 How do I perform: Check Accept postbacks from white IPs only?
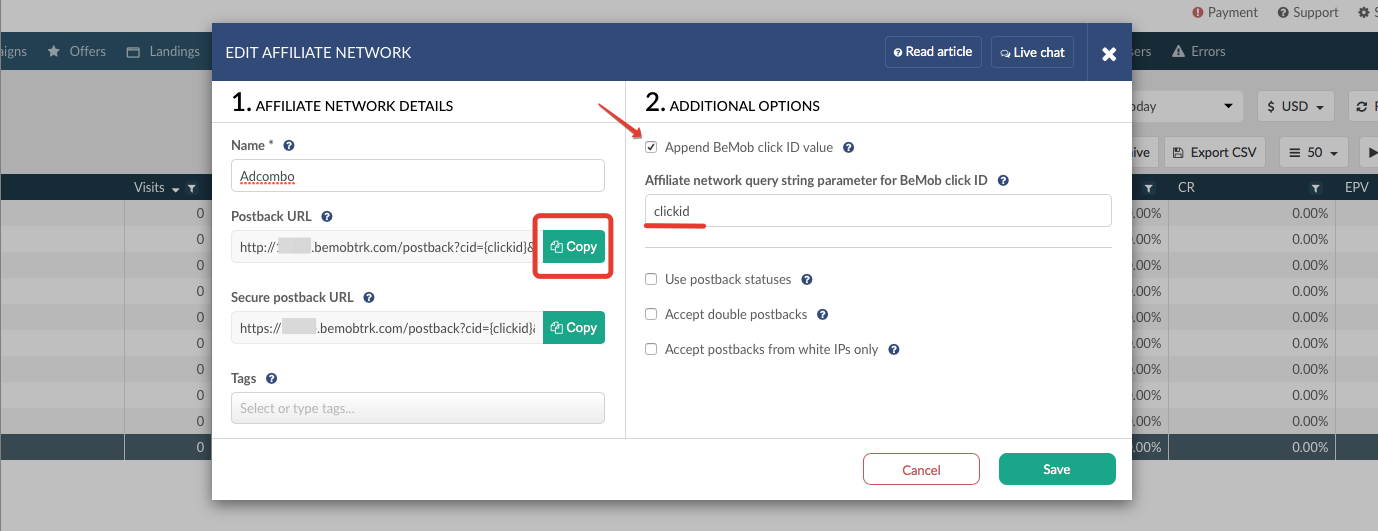pos(651,350)
